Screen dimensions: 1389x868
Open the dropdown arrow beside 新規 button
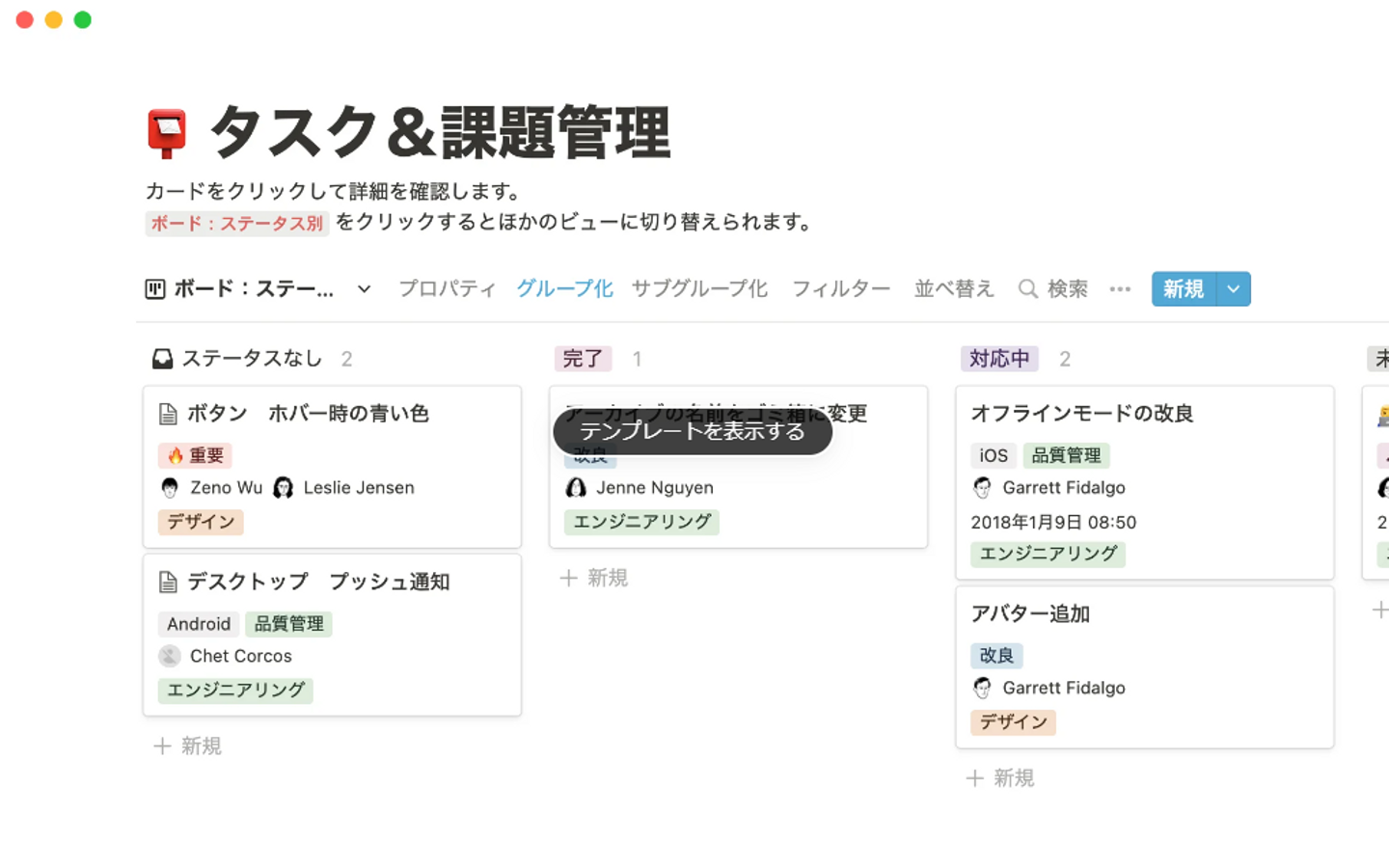pos(1234,289)
